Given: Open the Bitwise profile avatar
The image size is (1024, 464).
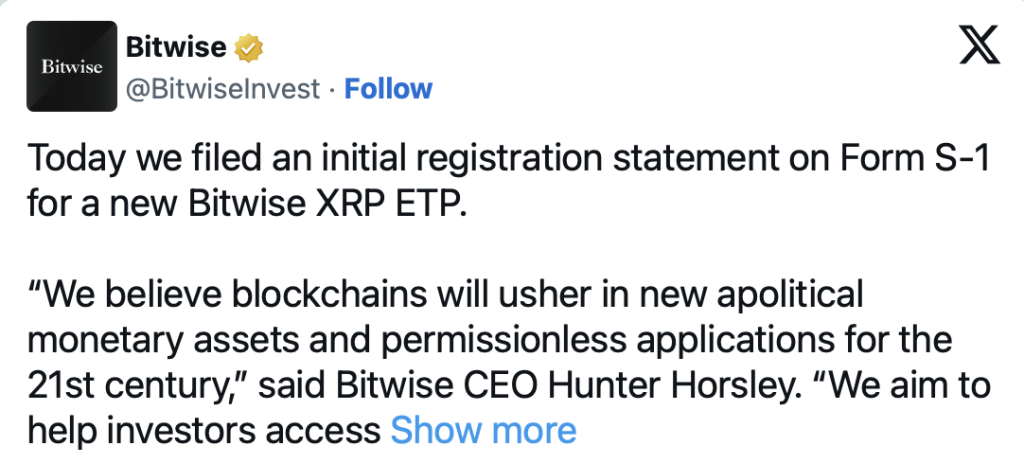Looking at the screenshot, I should (72, 66).
